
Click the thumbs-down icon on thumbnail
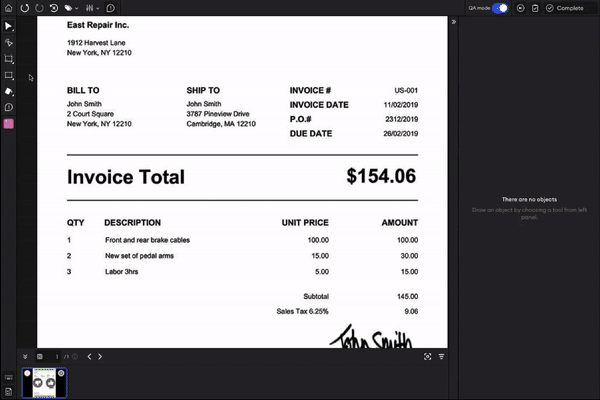pyautogui.click(x=38, y=383)
